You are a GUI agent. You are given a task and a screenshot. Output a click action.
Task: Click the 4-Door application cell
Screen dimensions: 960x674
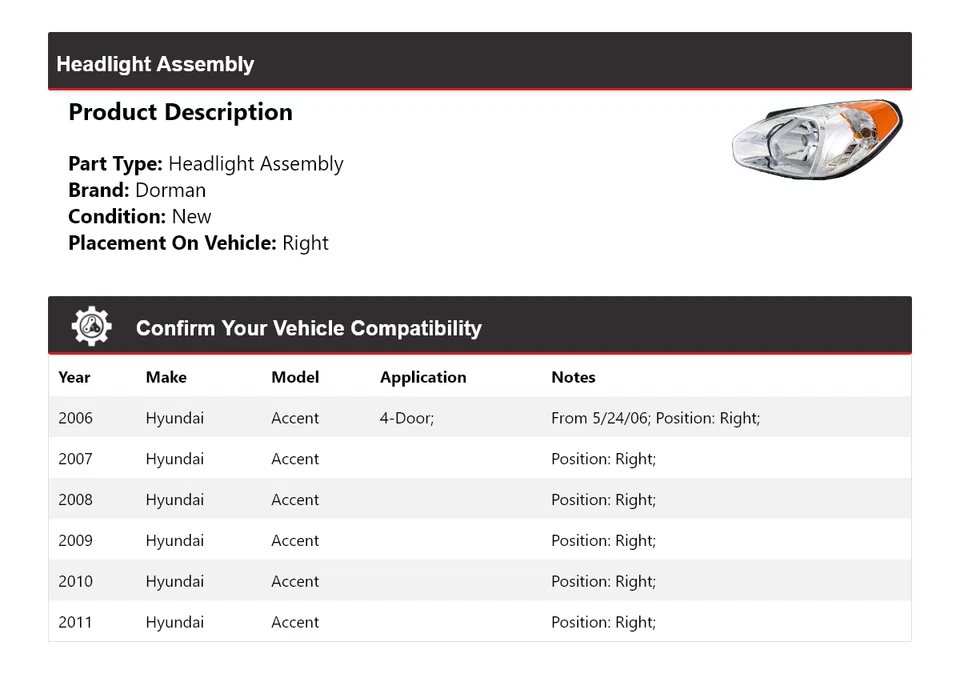pos(406,418)
